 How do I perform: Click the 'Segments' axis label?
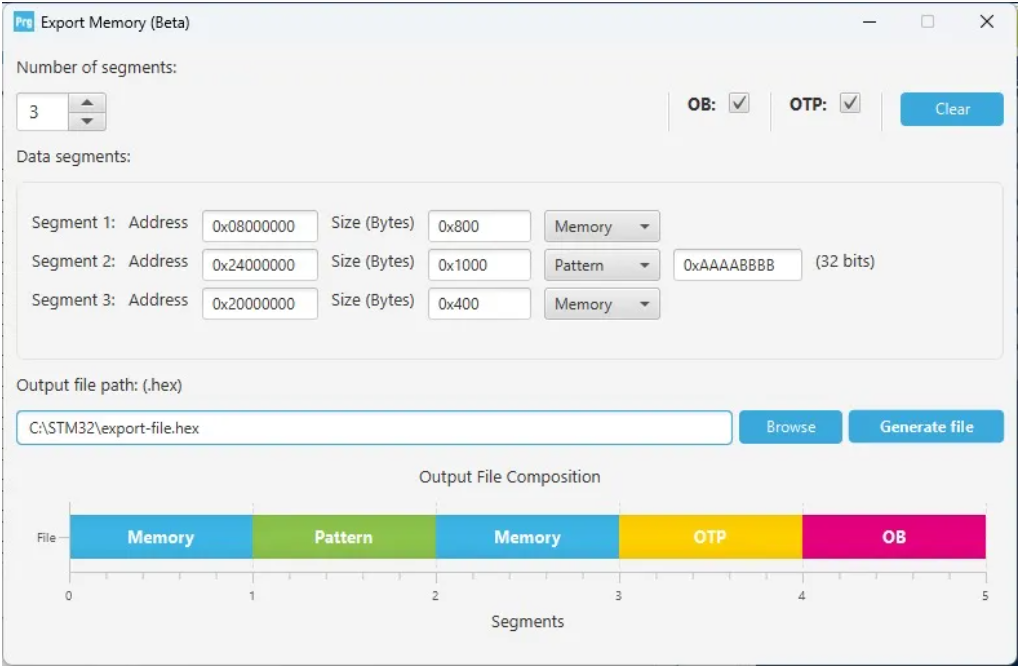pyautogui.click(x=528, y=621)
